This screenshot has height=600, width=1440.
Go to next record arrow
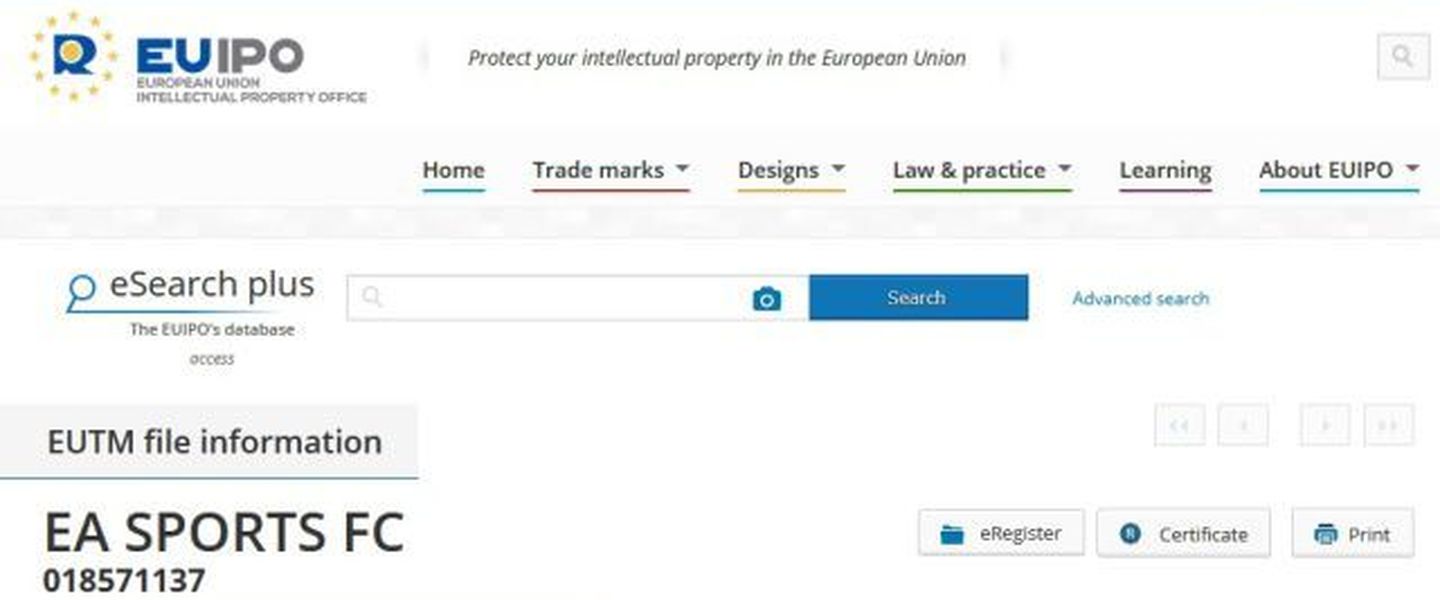click(x=1325, y=425)
